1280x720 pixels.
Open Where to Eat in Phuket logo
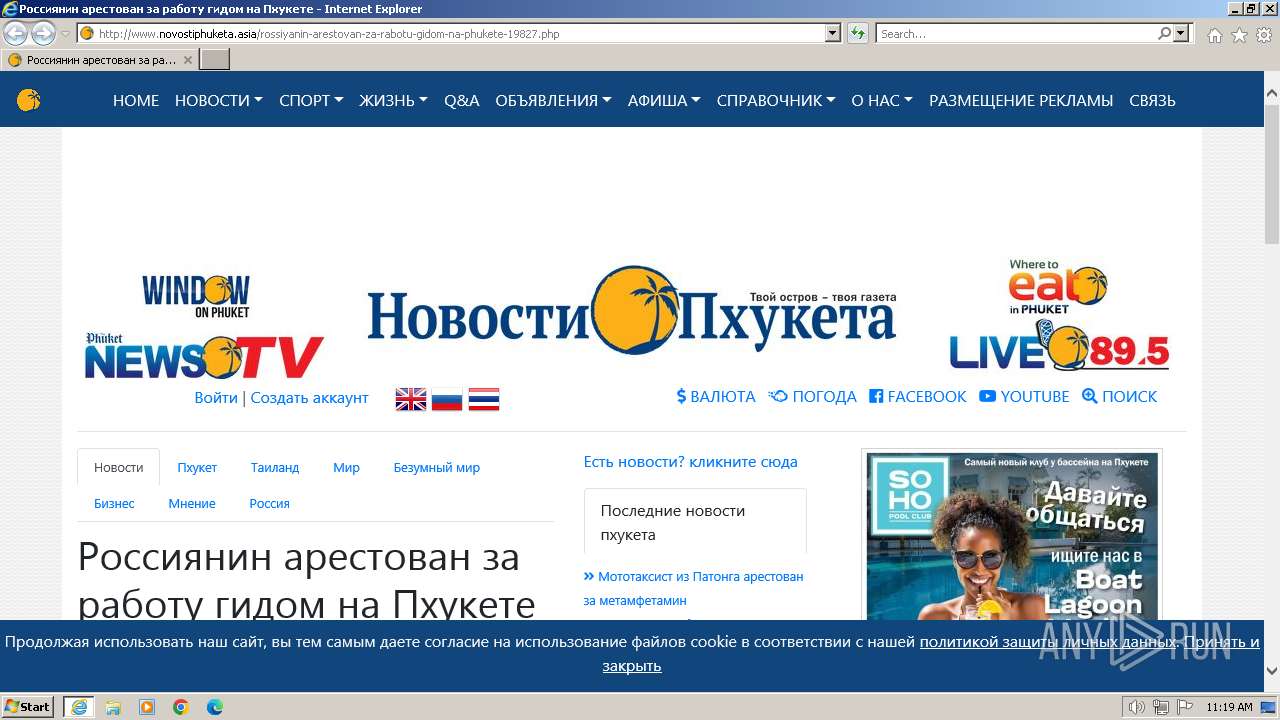(x=1058, y=287)
